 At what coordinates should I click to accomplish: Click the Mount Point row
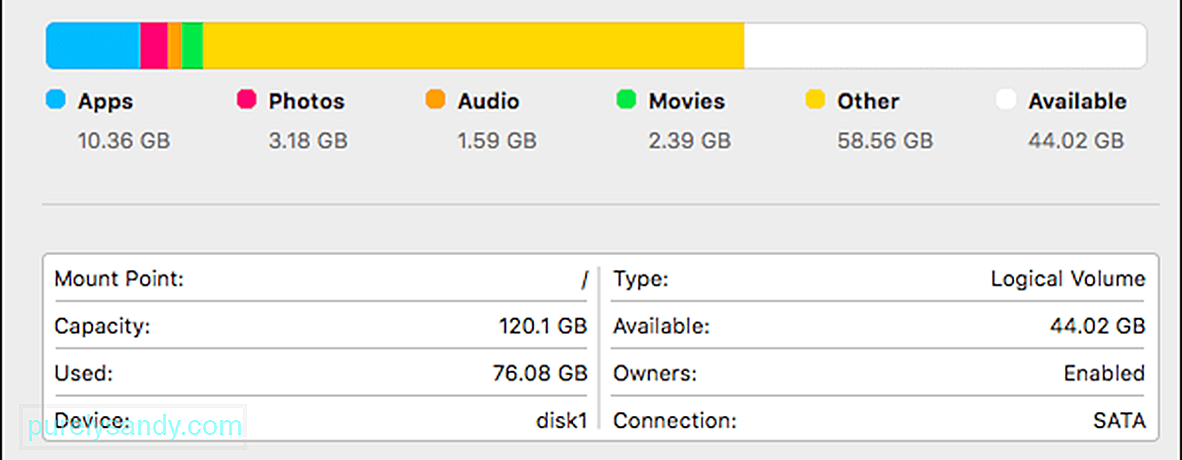[321, 280]
